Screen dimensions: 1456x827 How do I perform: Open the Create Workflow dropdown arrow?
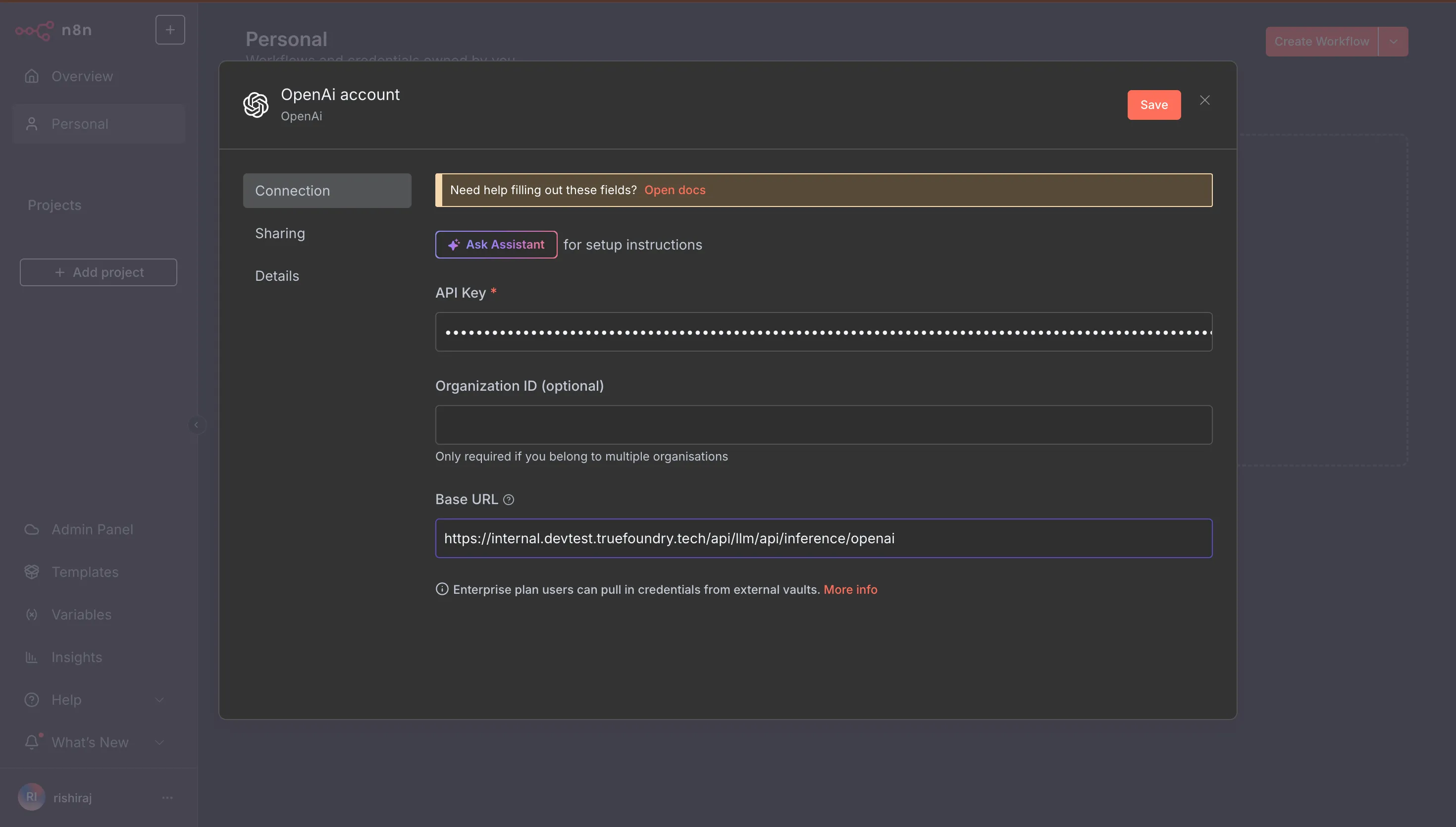pyautogui.click(x=1393, y=42)
